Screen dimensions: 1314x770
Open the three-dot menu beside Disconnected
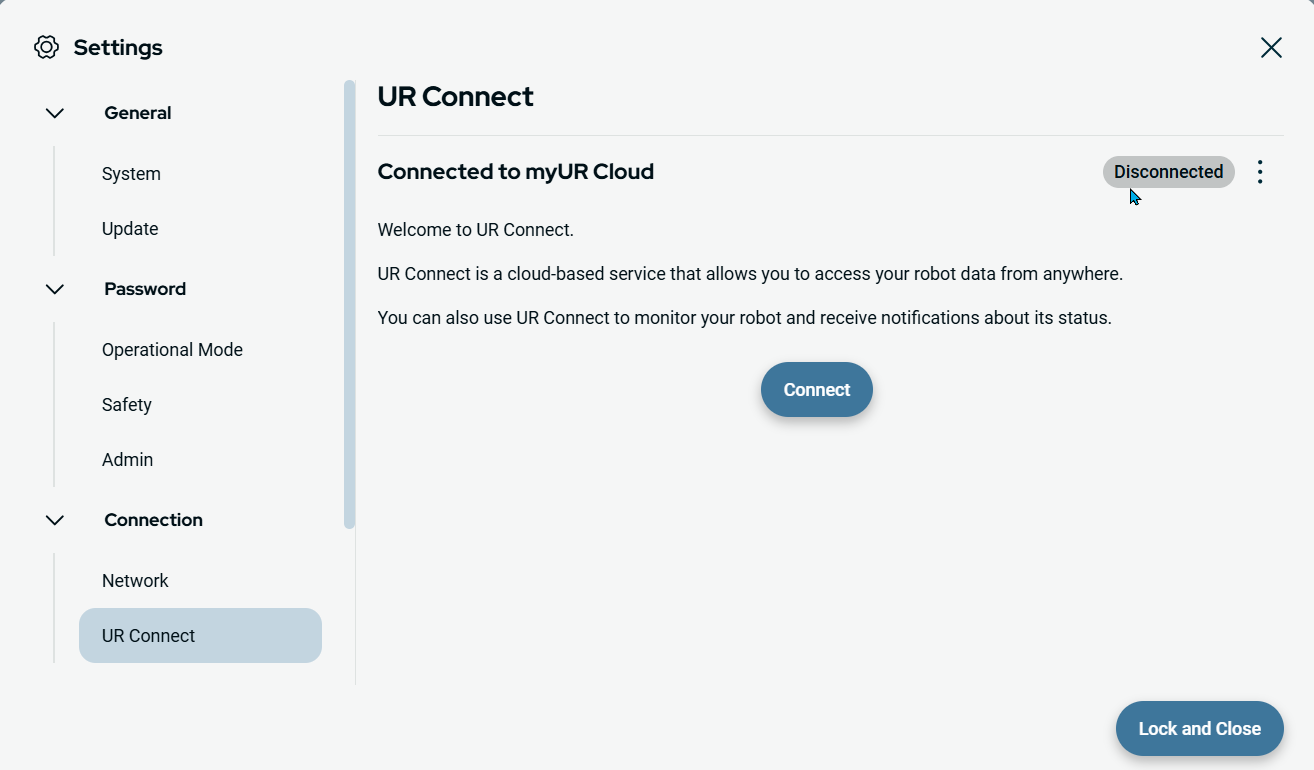[1260, 172]
